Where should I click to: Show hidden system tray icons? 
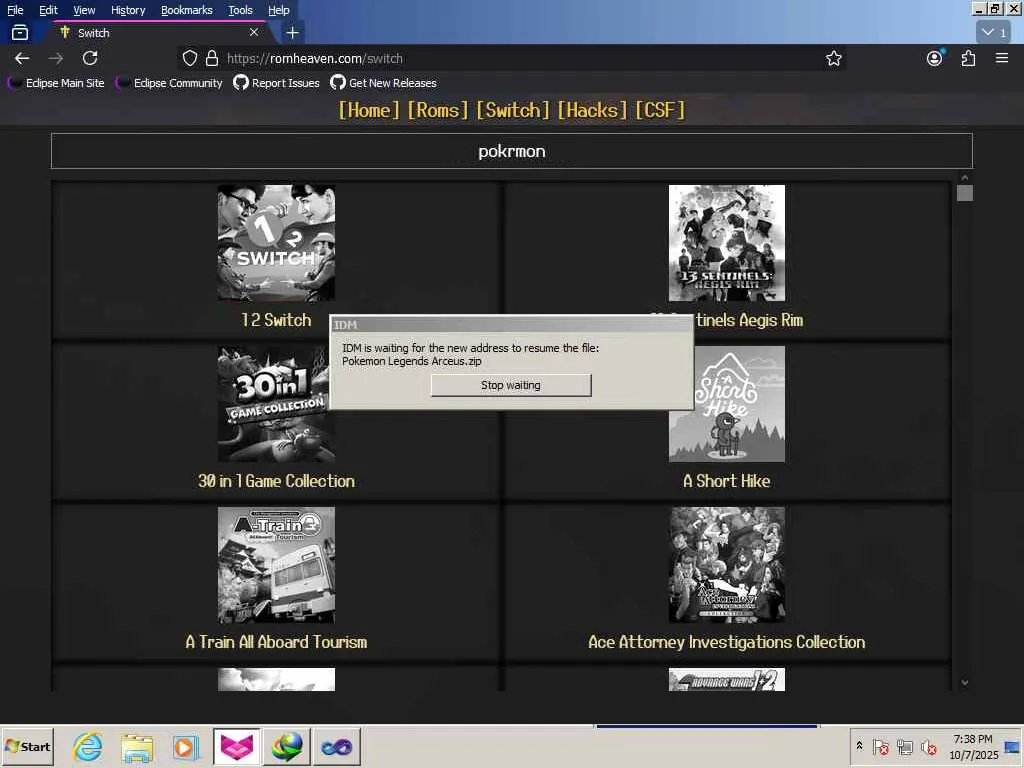859,746
